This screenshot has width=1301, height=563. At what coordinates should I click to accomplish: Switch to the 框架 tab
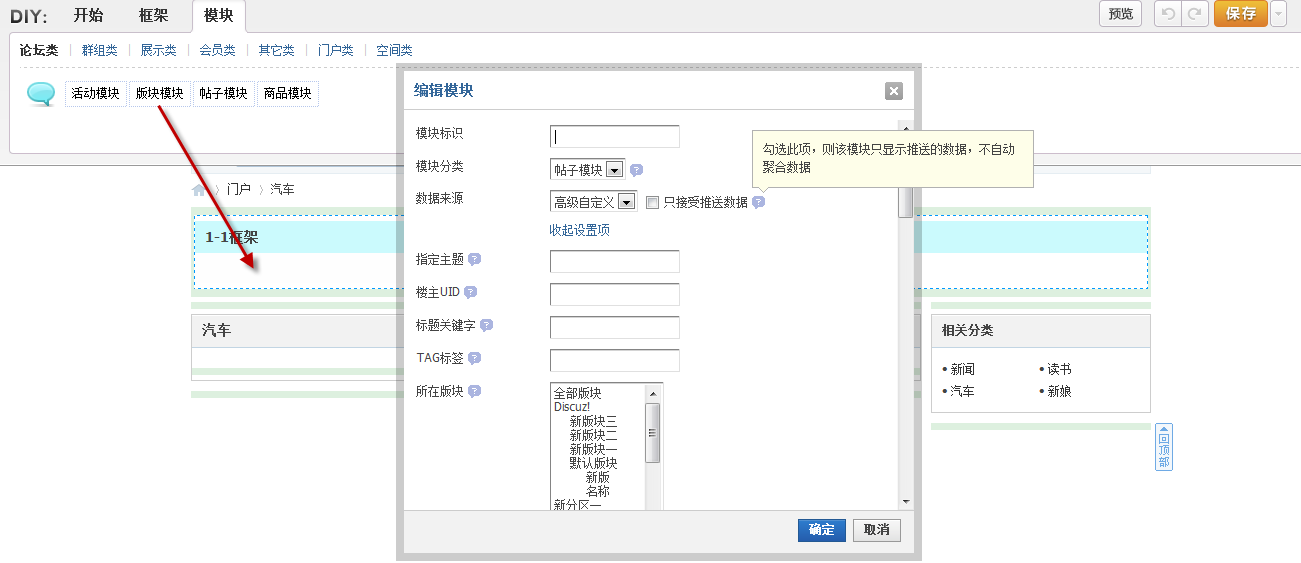[x=154, y=15]
